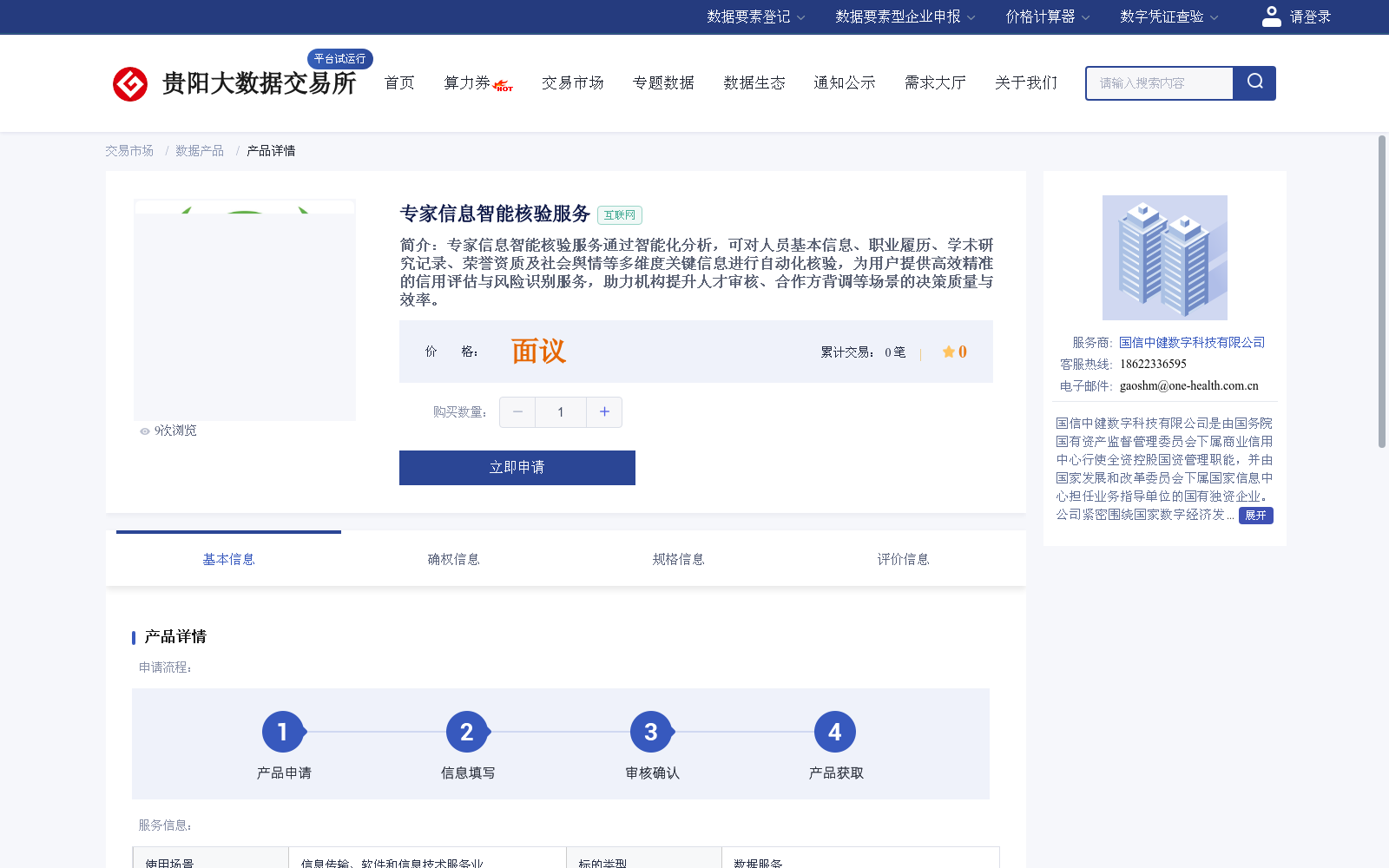Viewport: 1389px width, 868px height.
Task: Open provider link 国信中健数字科技有限公司
Action: pyautogui.click(x=1192, y=343)
